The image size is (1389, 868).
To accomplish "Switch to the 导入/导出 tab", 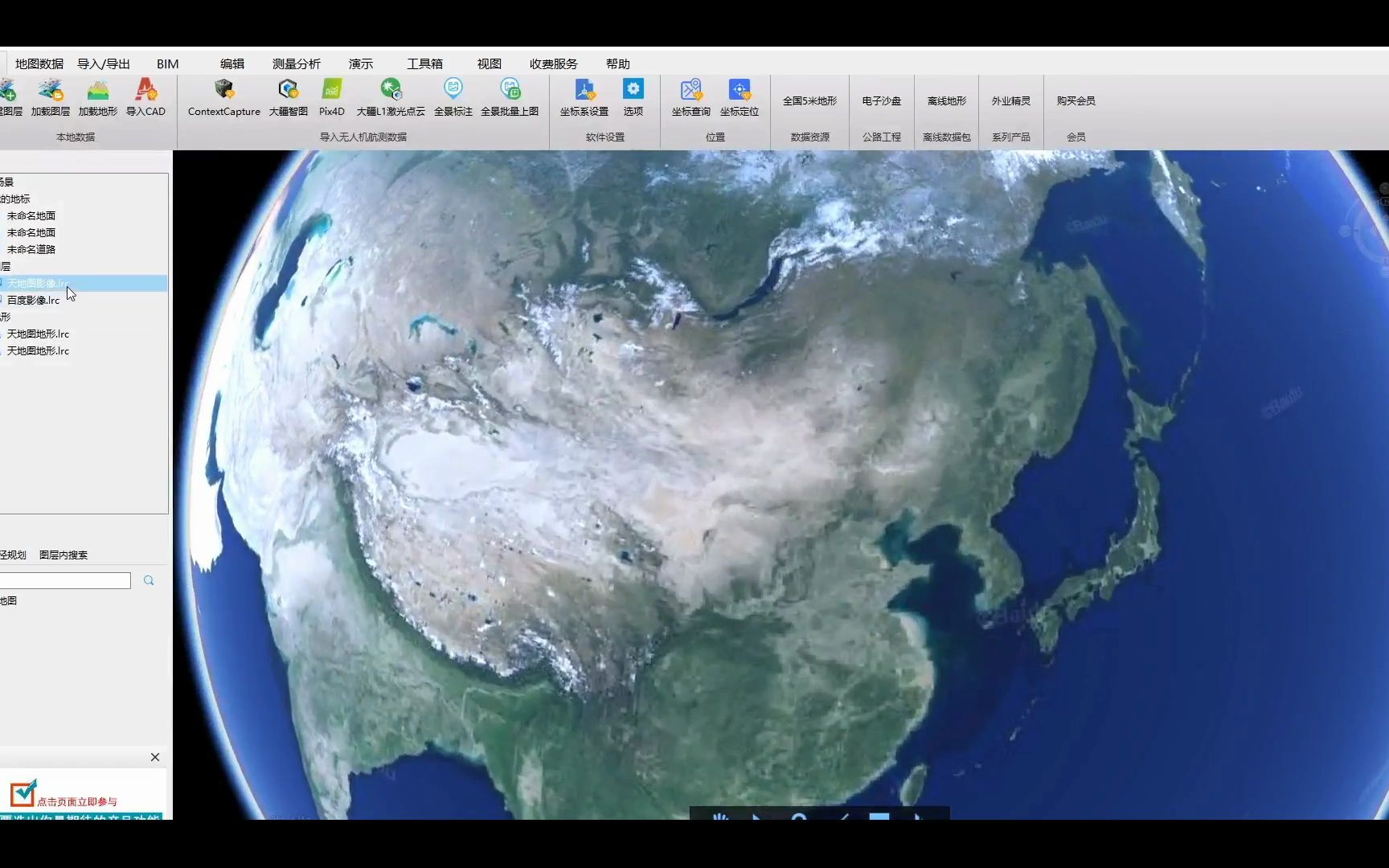I will coord(104,63).
